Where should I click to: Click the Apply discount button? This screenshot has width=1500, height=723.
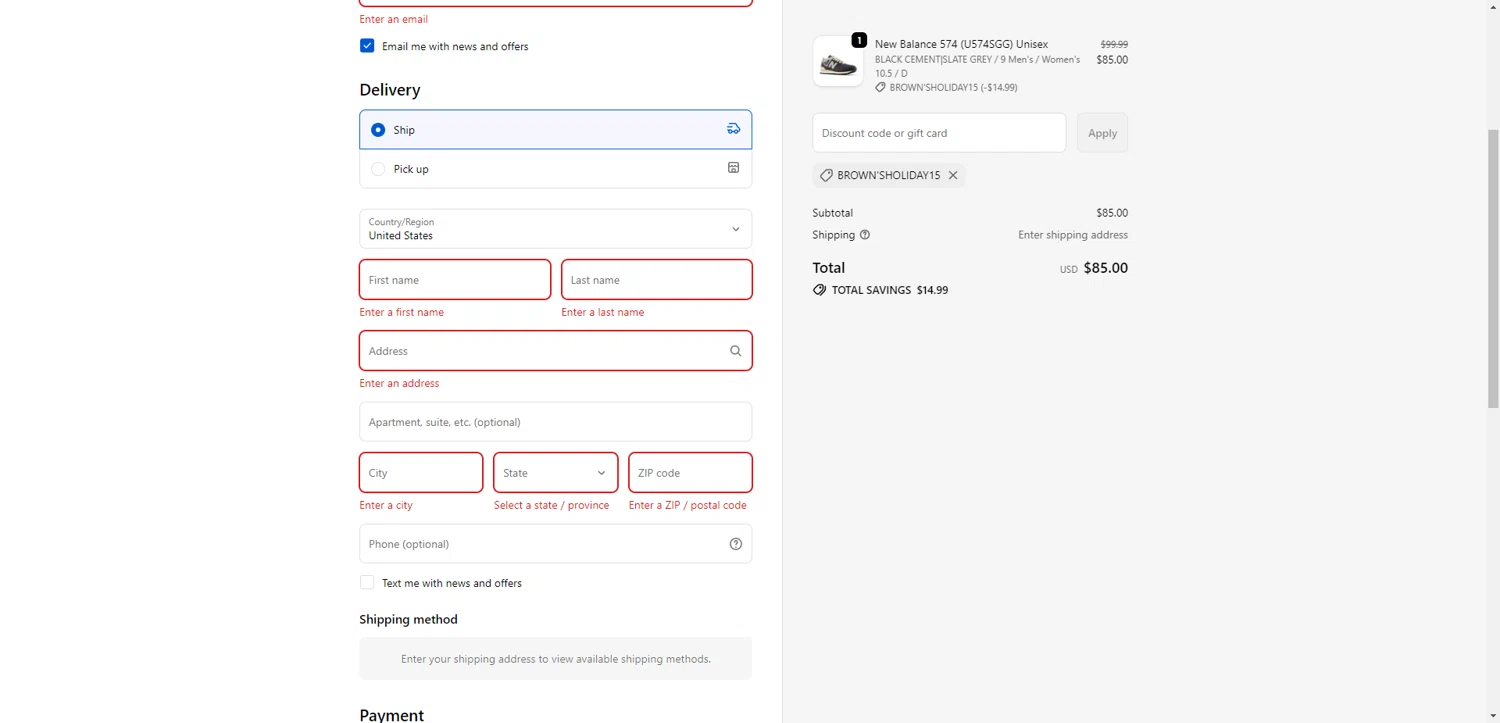pos(1102,133)
